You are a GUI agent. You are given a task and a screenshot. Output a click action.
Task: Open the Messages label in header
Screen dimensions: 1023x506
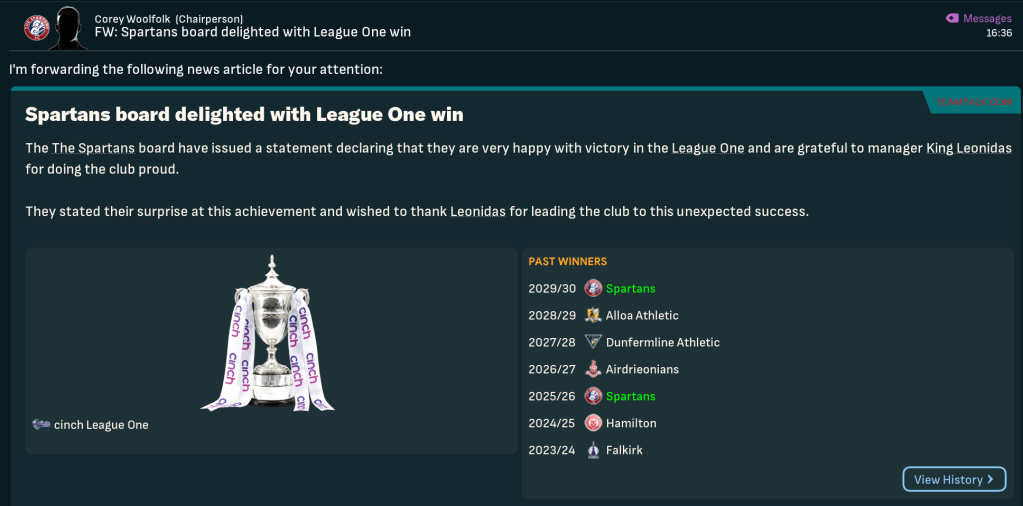click(x=987, y=18)
